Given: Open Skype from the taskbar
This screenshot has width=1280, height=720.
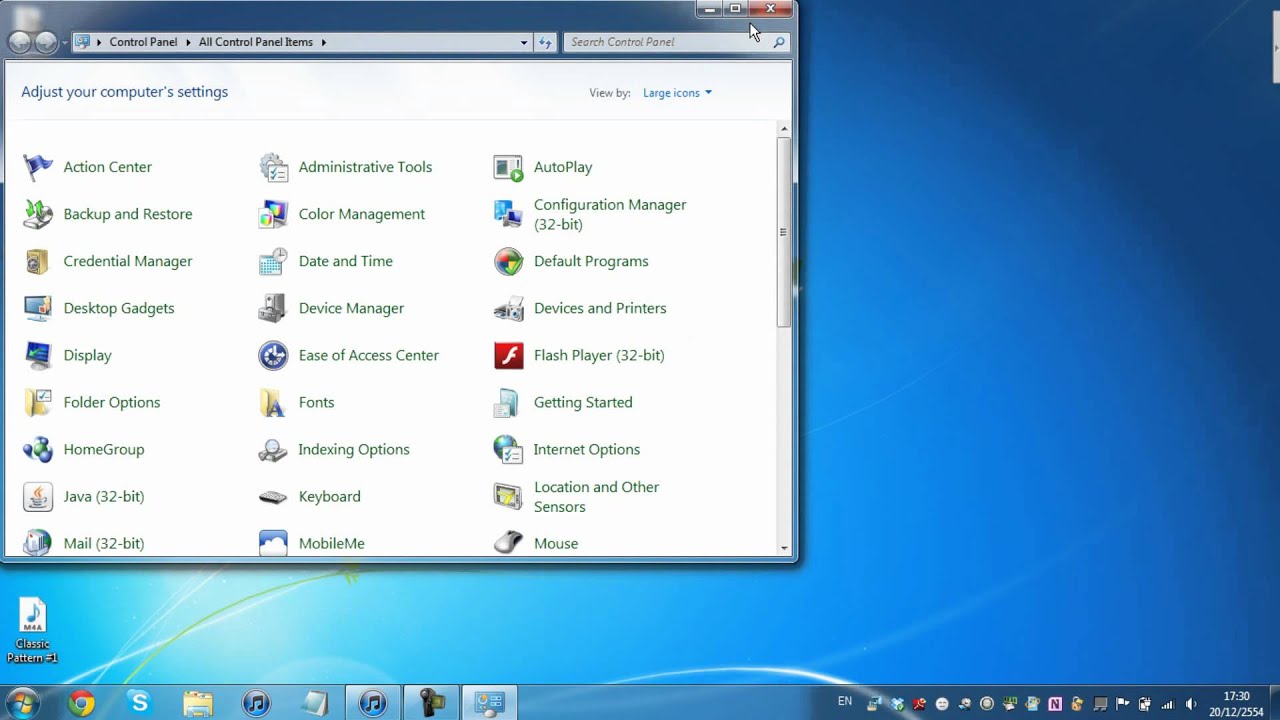Looking at the screenshot, I should click(x=140, y=703).
